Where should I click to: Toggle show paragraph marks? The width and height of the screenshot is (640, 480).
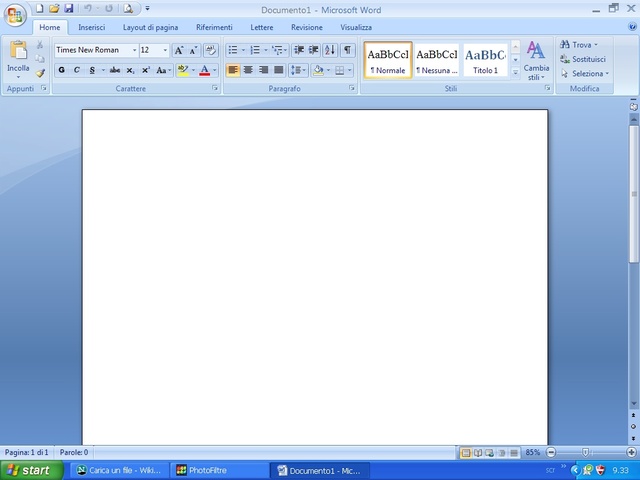point(347,50)
